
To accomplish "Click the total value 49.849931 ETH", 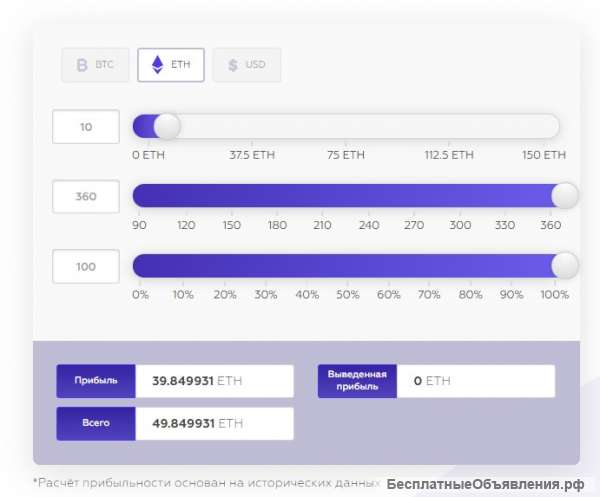I will click(214, 423).
